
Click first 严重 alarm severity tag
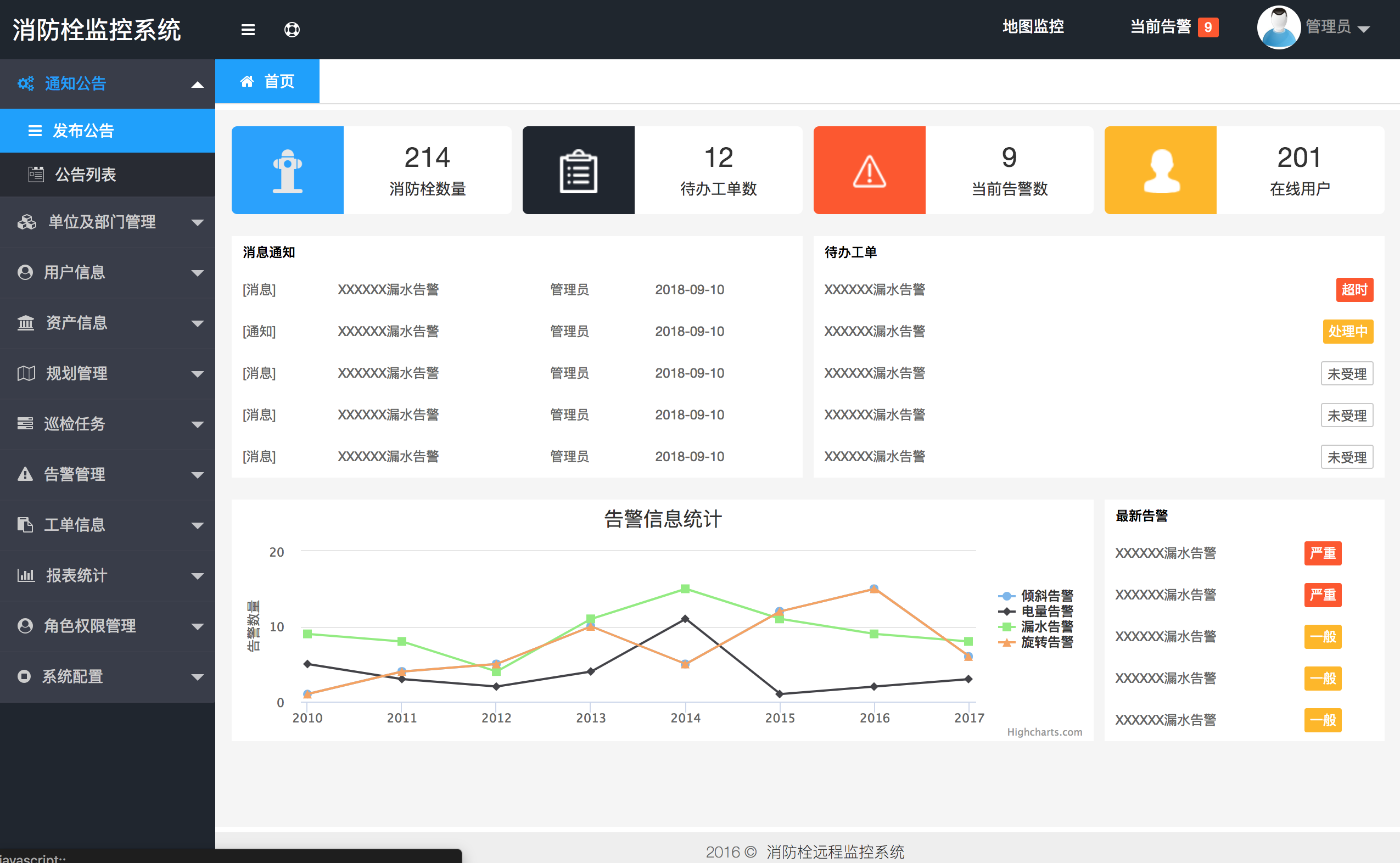pos(1322,552)
